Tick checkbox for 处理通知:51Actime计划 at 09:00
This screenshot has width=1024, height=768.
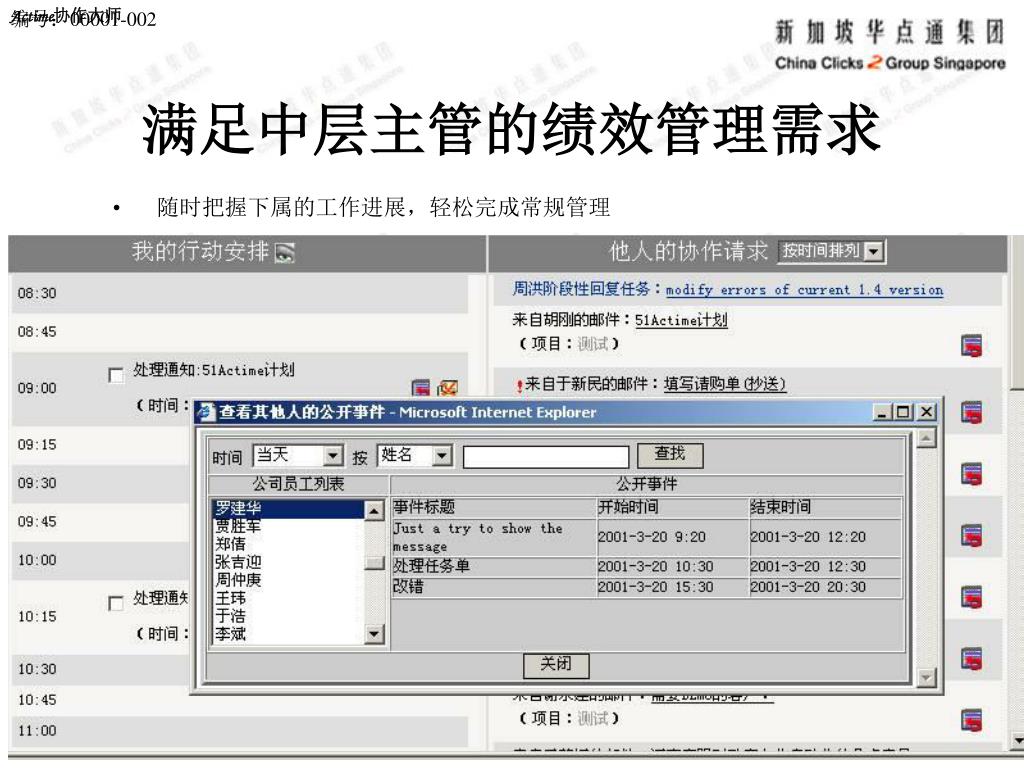(116, 375)
